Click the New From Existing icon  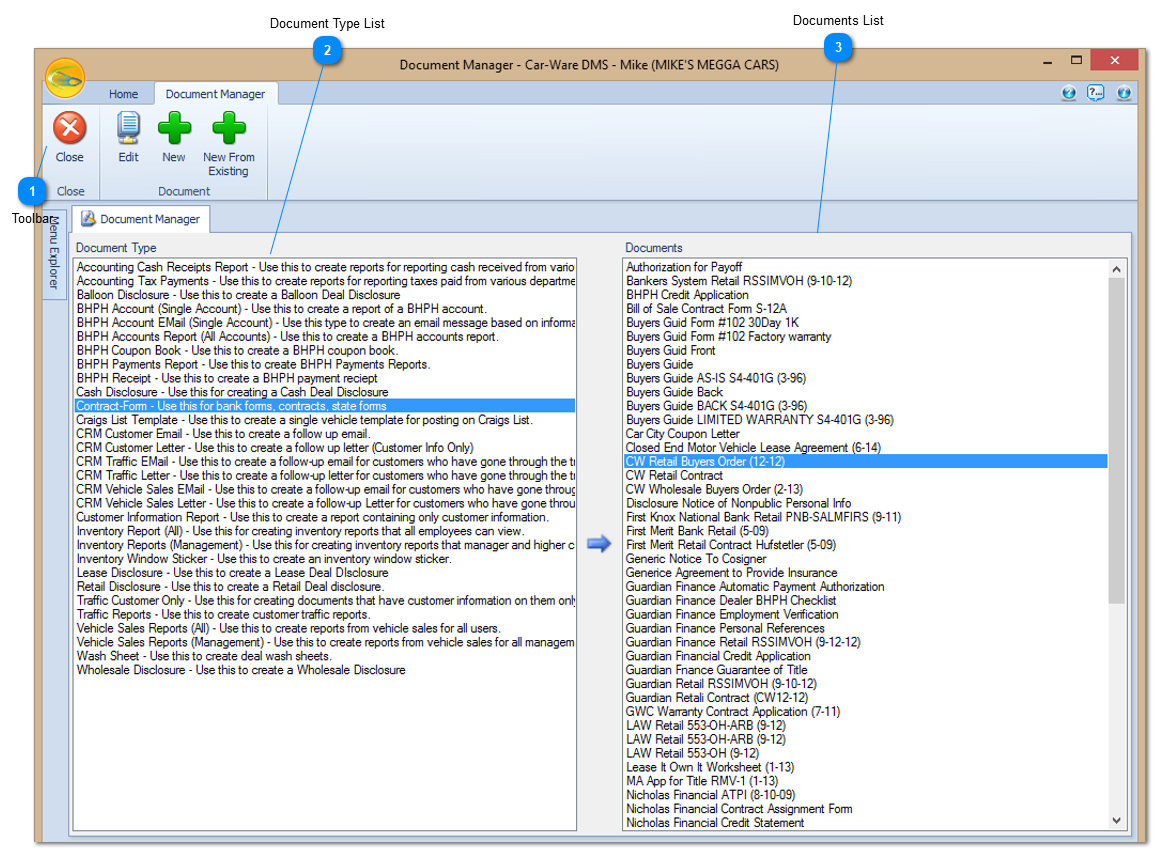(228, 128)
